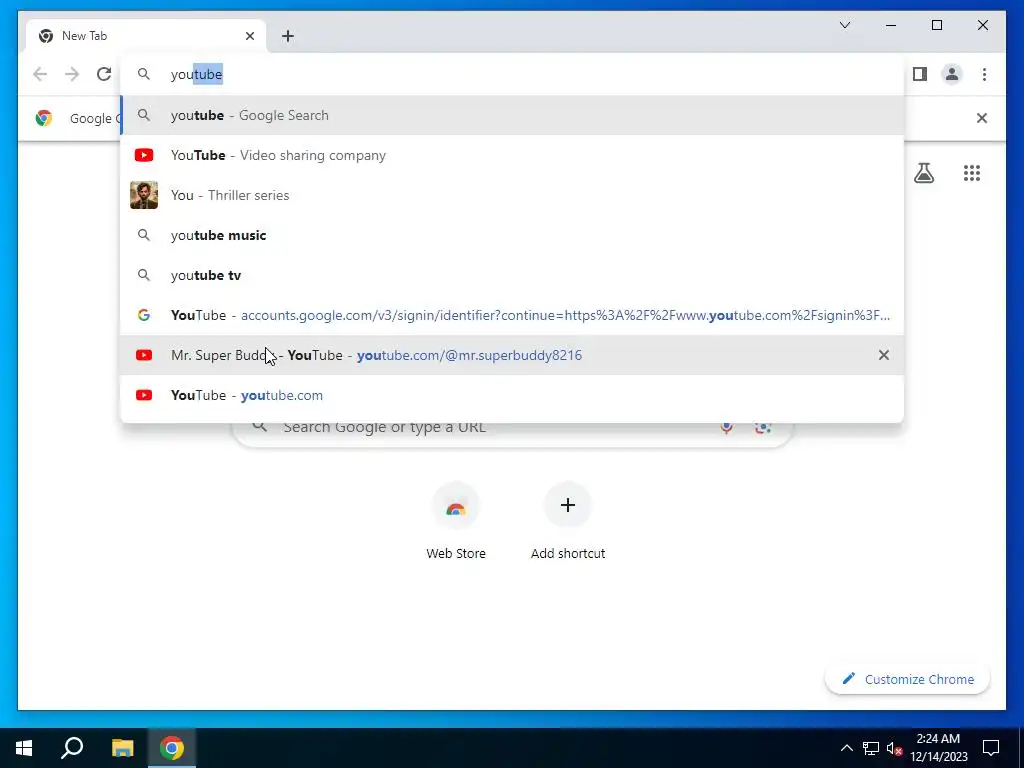Click the Web Store shortcut
The height and width of the screenshot is (768, 1024).
pyautogui.click(x=456, y=521)
